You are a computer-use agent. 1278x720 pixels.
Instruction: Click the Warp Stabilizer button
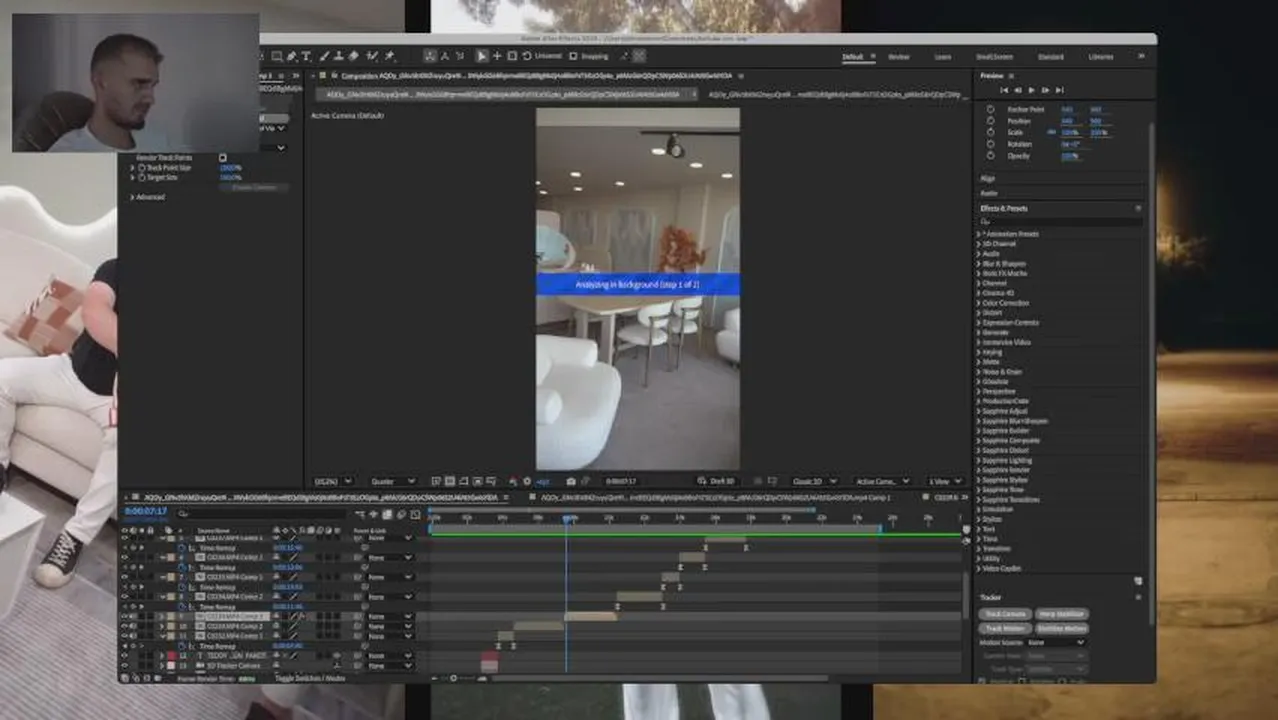tap(1062, 614)
